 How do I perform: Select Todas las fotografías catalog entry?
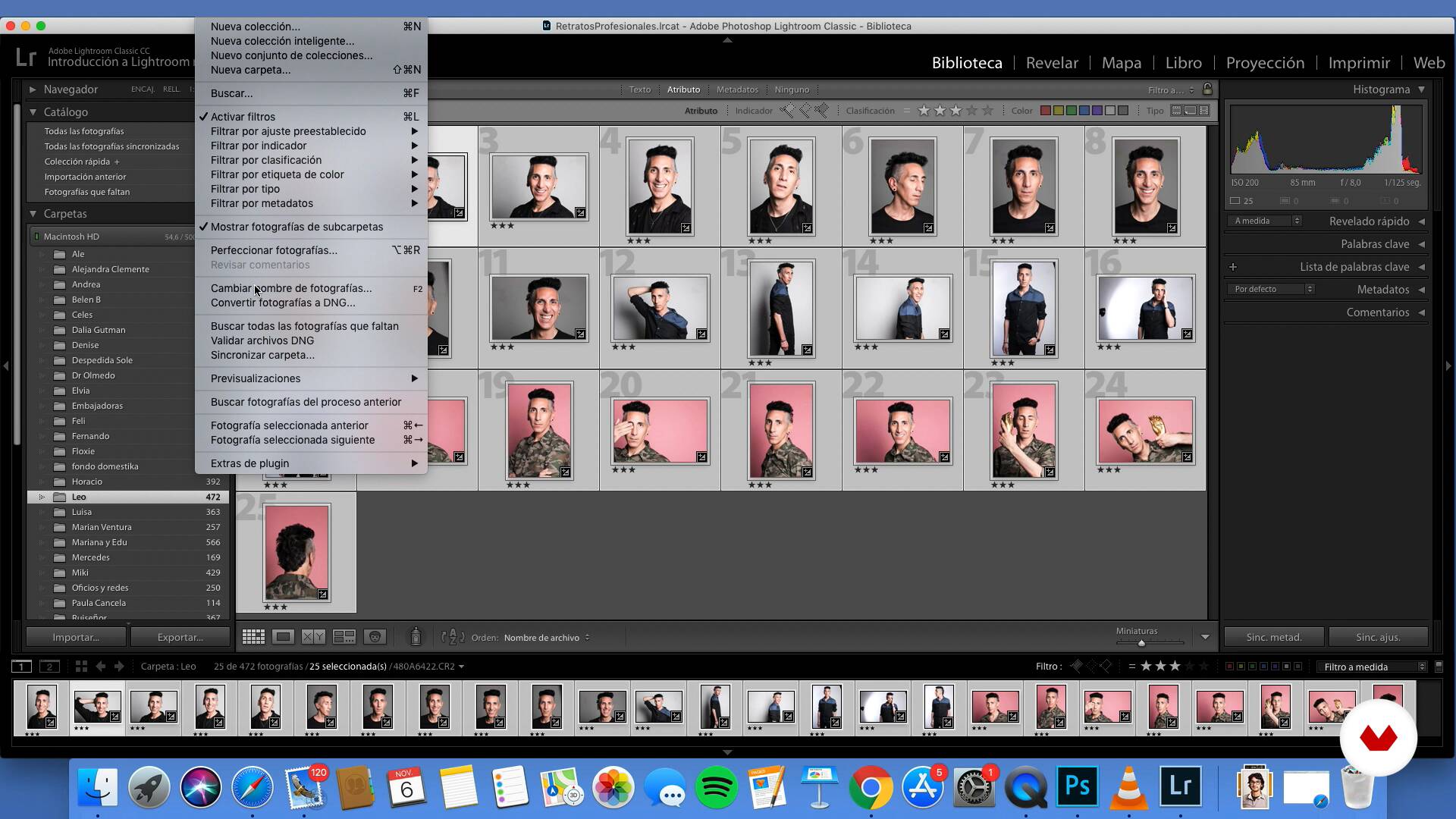click(x=83, y=131)
